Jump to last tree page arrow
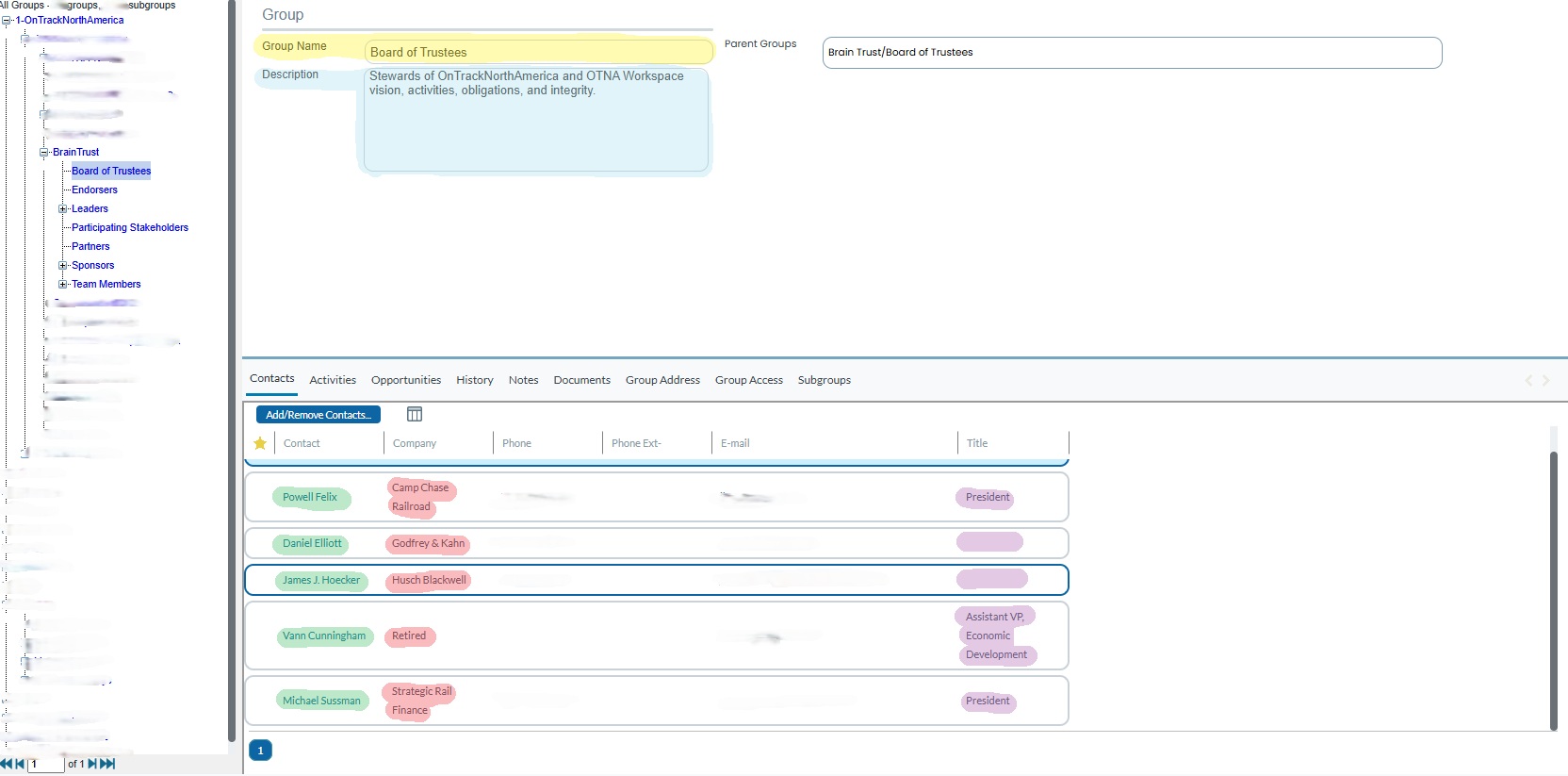The height and width of the screenshot is (776, 1568). 107,764
